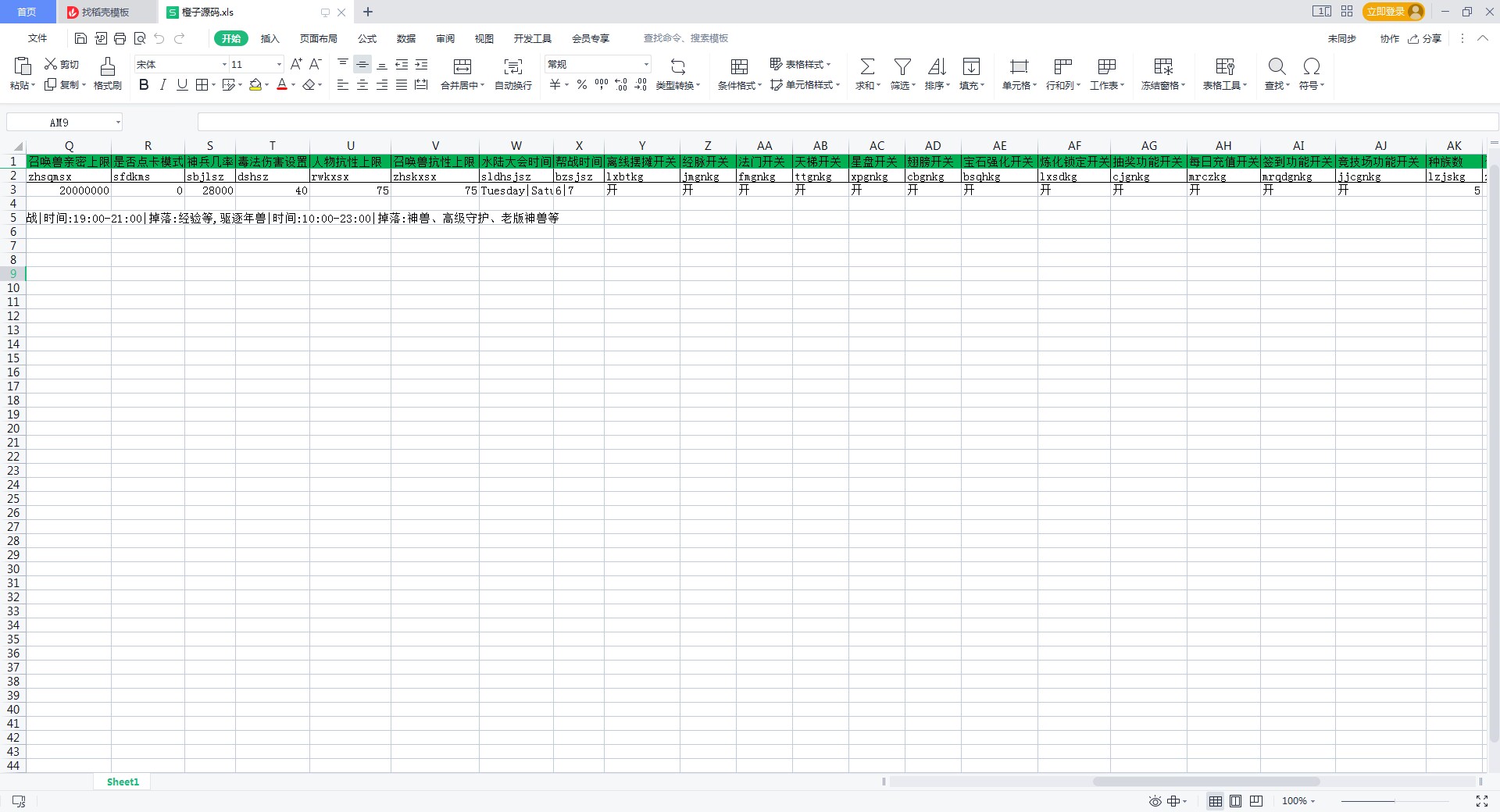This screenshot has width=1500, height=812.
Task: Click the Freeze Panes (冻结窗格) icon
Action: [1162, 67]
